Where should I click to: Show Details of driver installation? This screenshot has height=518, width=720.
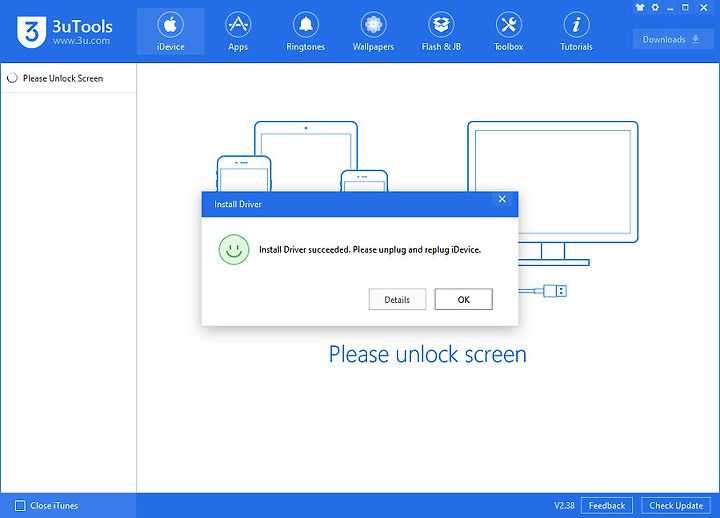(x=397, y=299)
